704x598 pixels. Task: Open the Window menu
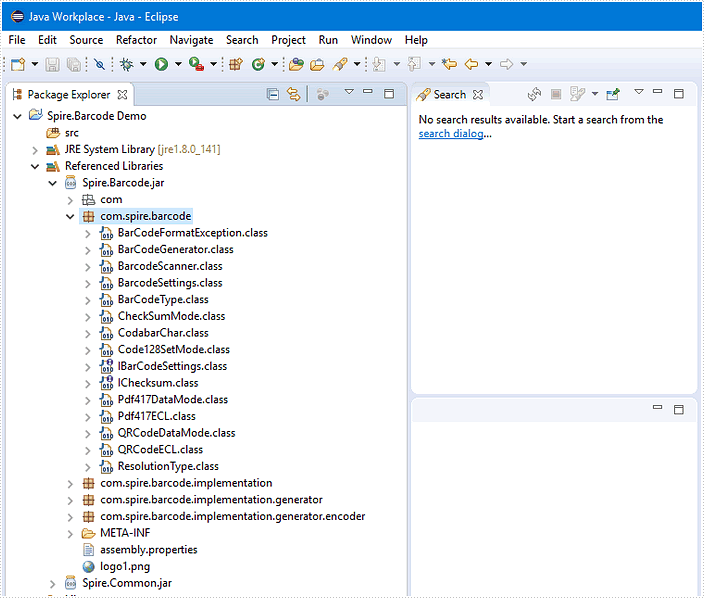pyautogui.click(x=371, y=40)
